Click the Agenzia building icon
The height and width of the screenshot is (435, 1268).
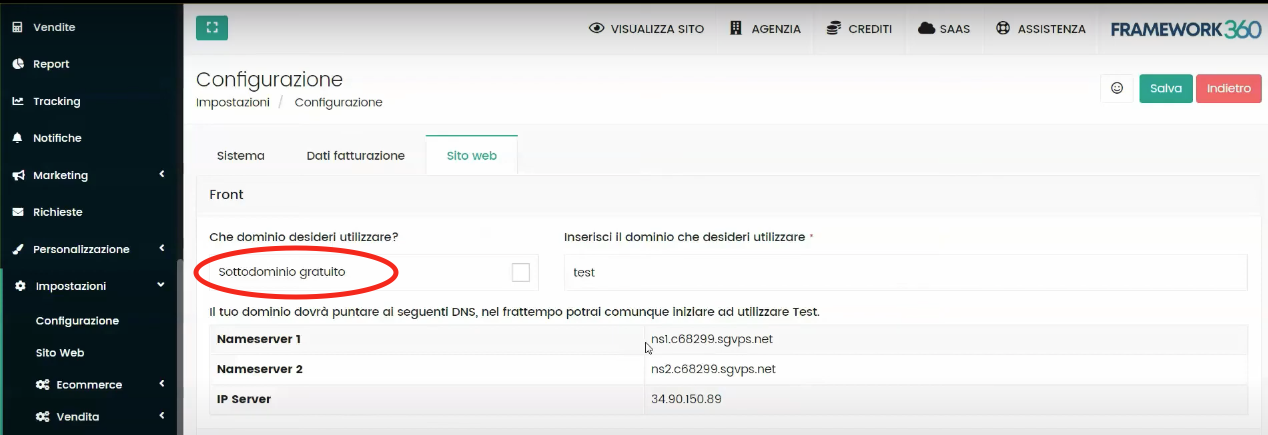[x=736, y=29]
